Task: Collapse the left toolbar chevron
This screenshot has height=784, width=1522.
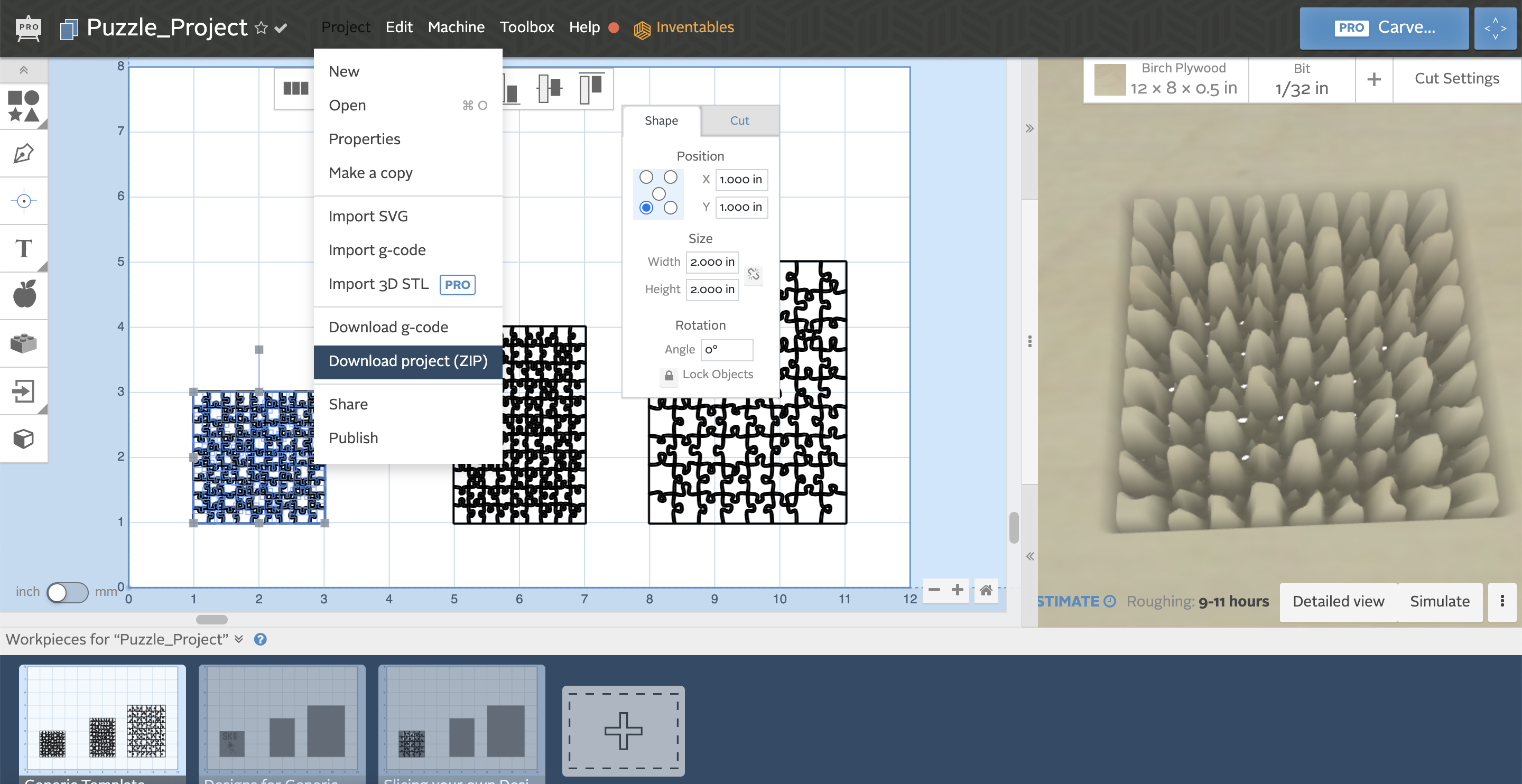Action: (x=24, y=70)
